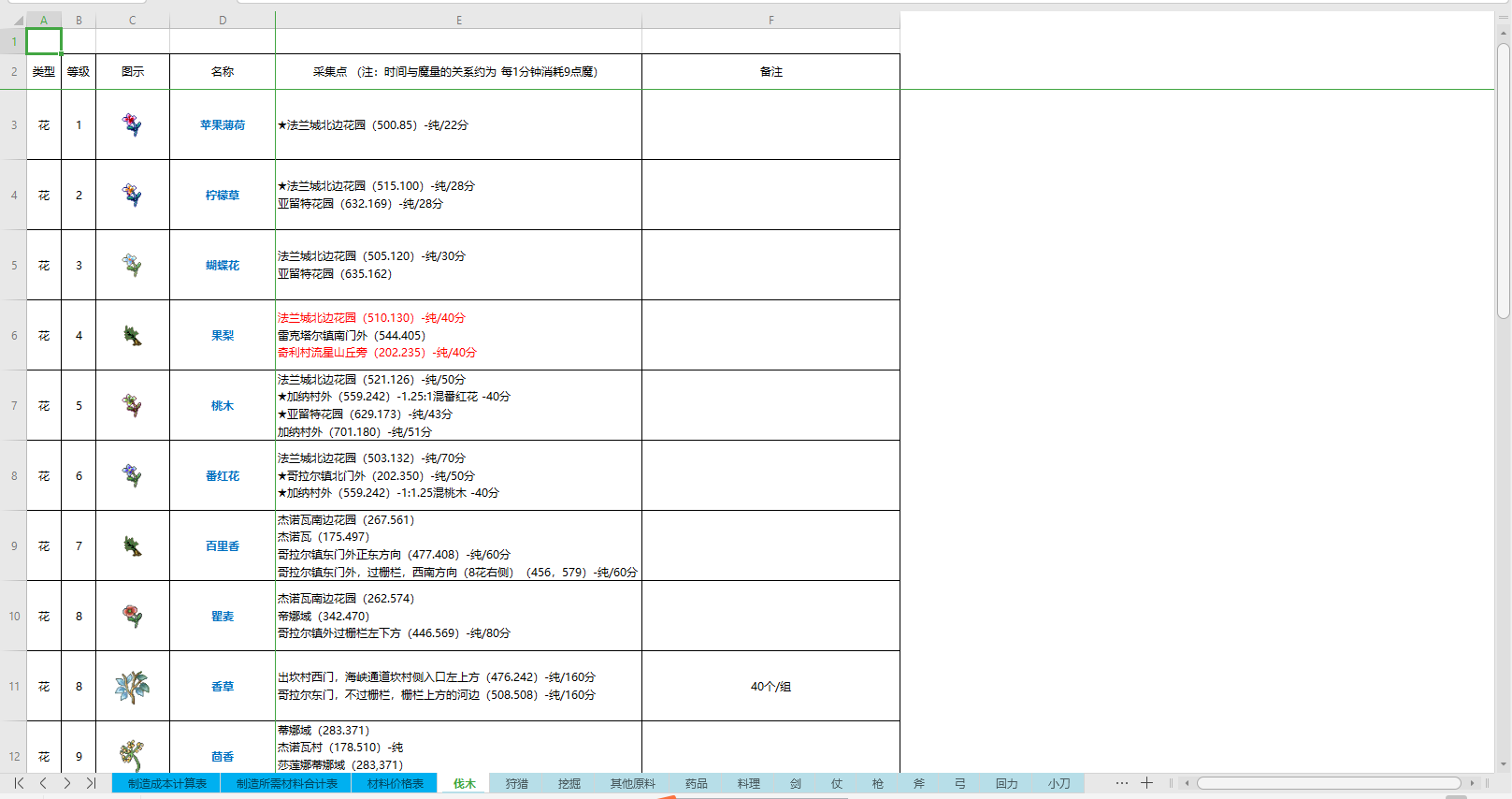Open the 挖掘 sheet tab
This screenshot has width=1512, height=799.
tap(569, 783)
